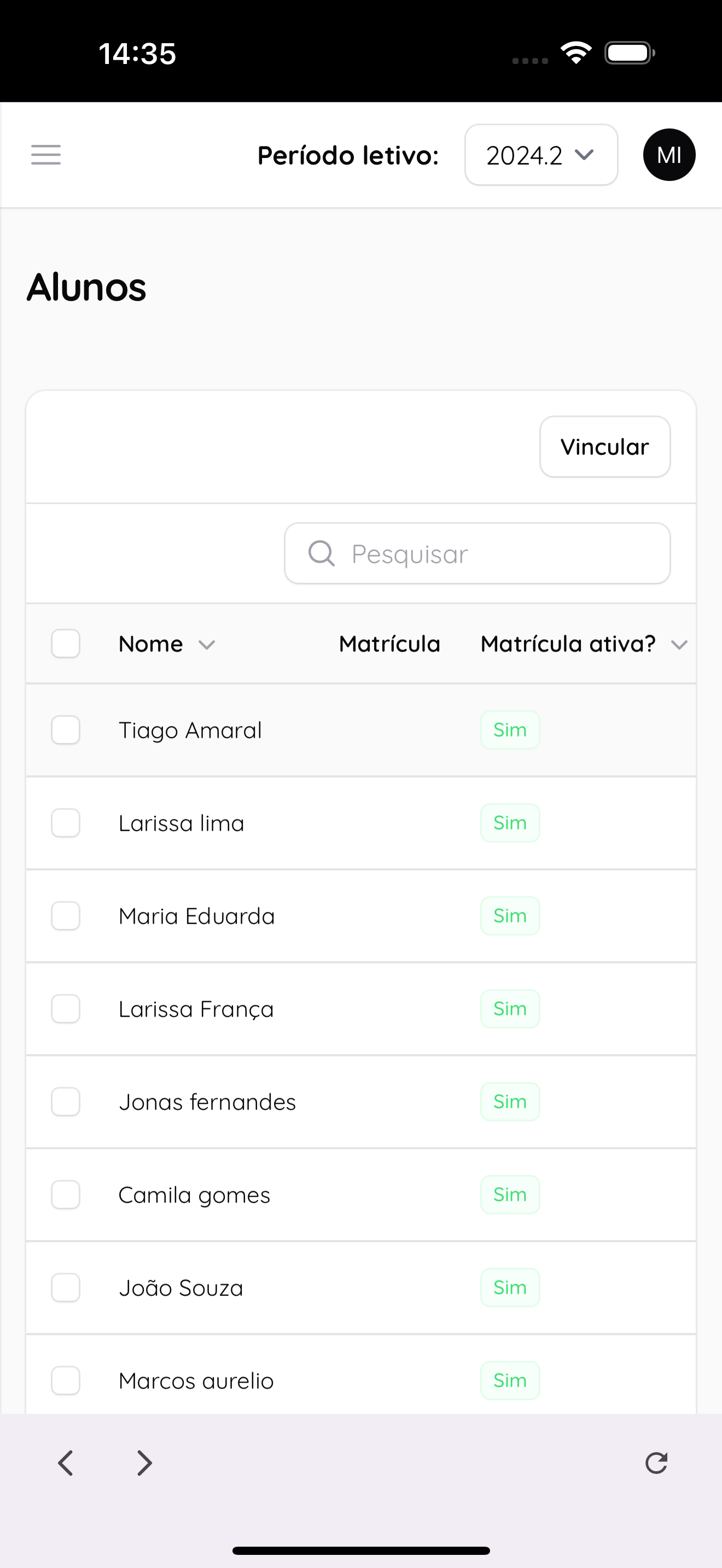Screen dimensions: 722x1568
Task: Click the Vincular button
Action: pyautogui.click(x=604, y=447)
